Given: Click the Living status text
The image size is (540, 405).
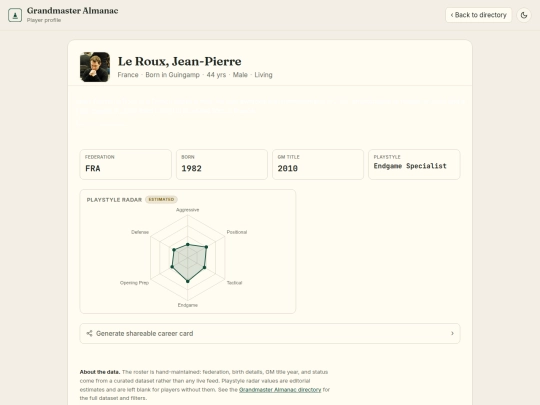Looking at the screenshot, I should pyautogui.click(x=263, y=75).
